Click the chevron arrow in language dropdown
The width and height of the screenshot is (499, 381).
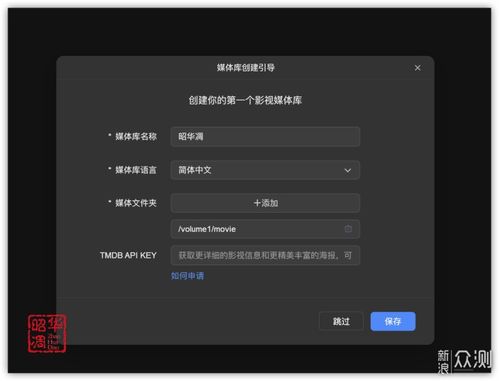(347, 170)
